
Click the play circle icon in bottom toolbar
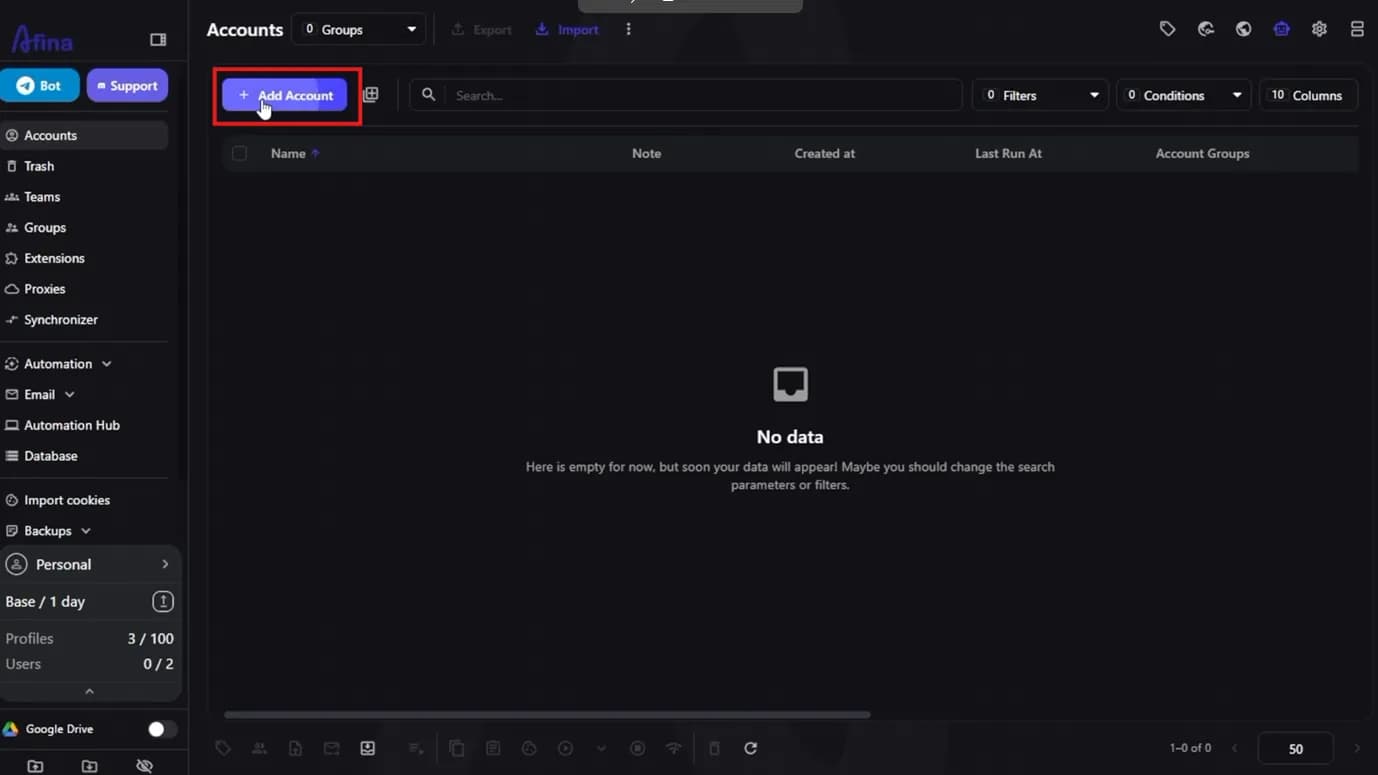click(565, 748)
